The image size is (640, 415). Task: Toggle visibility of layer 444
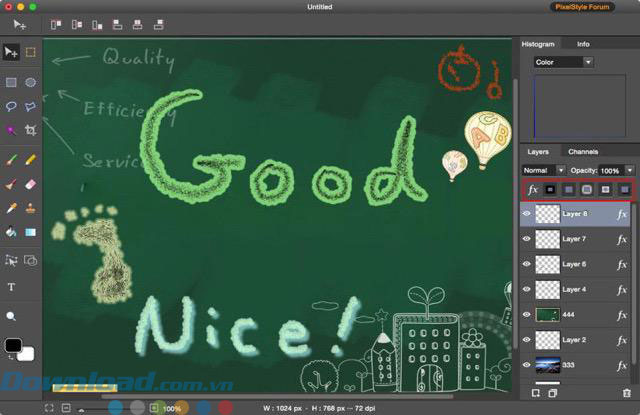click(x=527, y=315)
